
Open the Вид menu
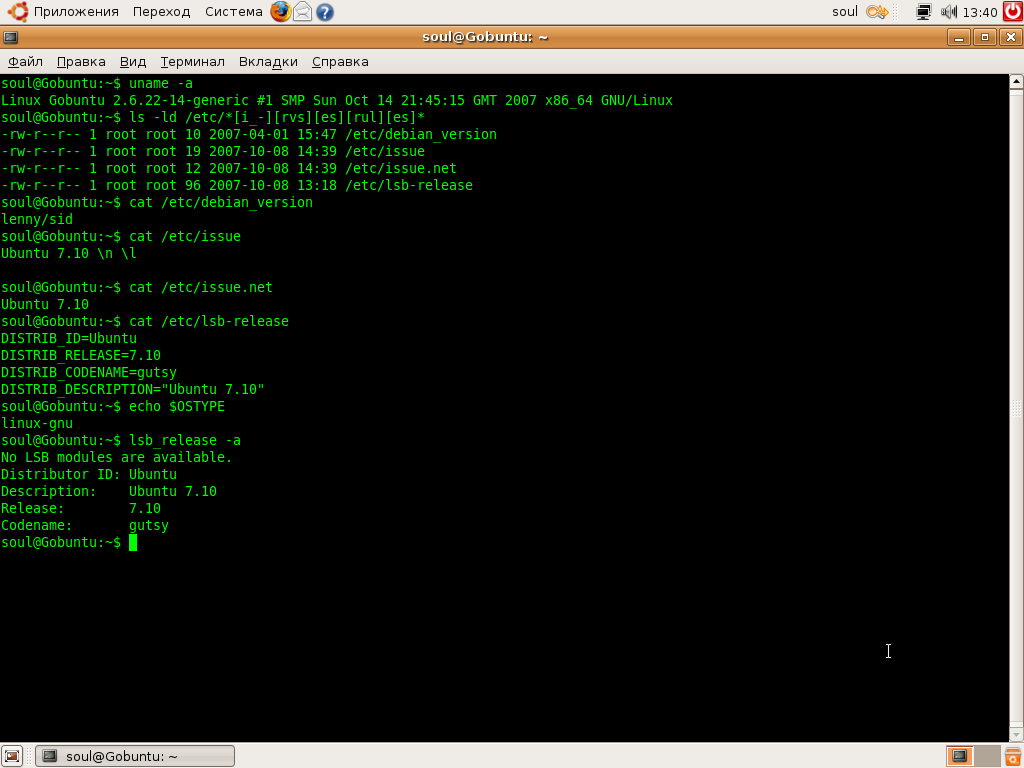(x=133, y=61)
